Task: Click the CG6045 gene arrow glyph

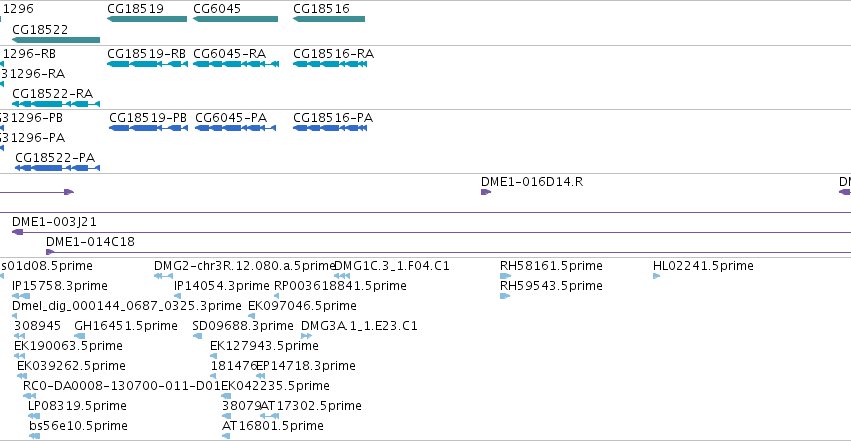Action: 236,19
